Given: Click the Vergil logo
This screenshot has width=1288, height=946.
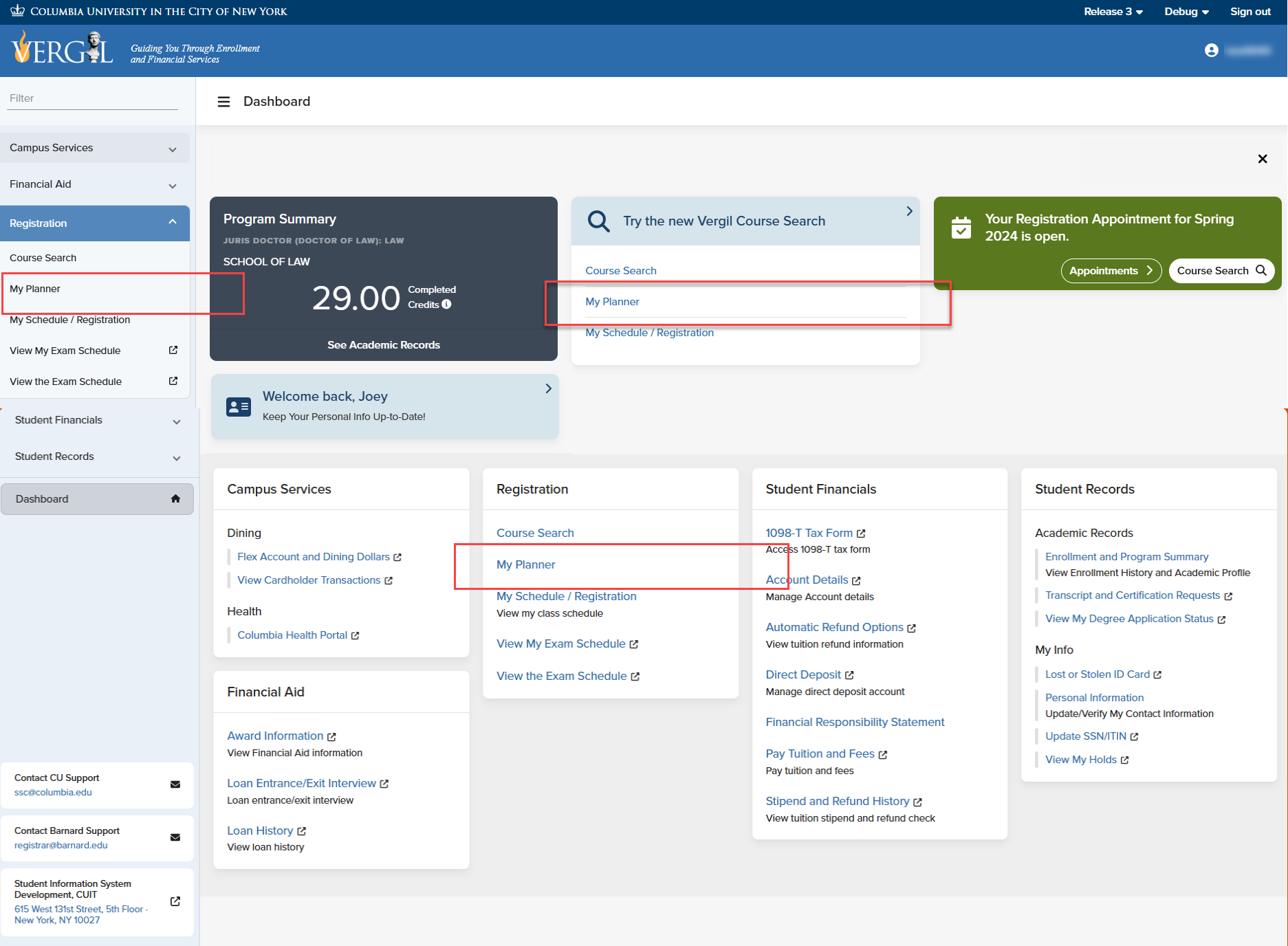Looking at the screenshot, I should 62,48.
